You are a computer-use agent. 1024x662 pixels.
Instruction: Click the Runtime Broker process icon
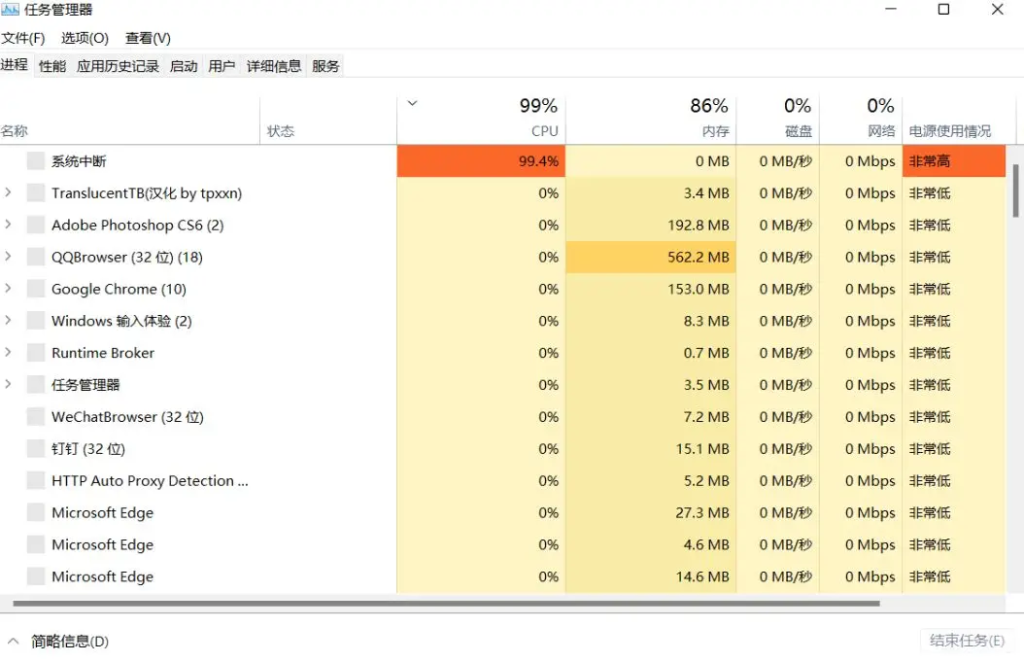click(x=35, y=353)
